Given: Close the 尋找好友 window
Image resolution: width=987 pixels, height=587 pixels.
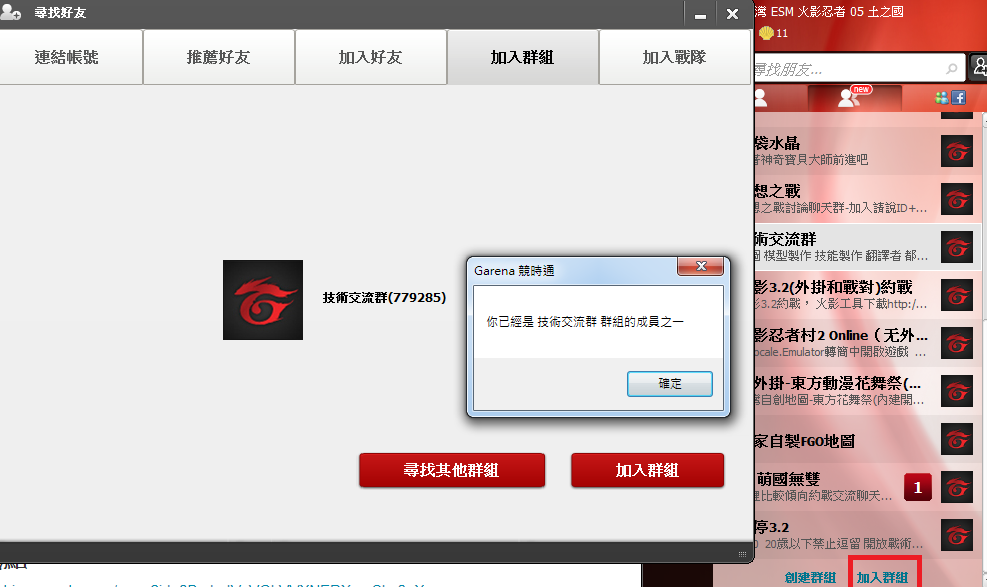Looking at the screenshot, I should (x=732, y=14).
